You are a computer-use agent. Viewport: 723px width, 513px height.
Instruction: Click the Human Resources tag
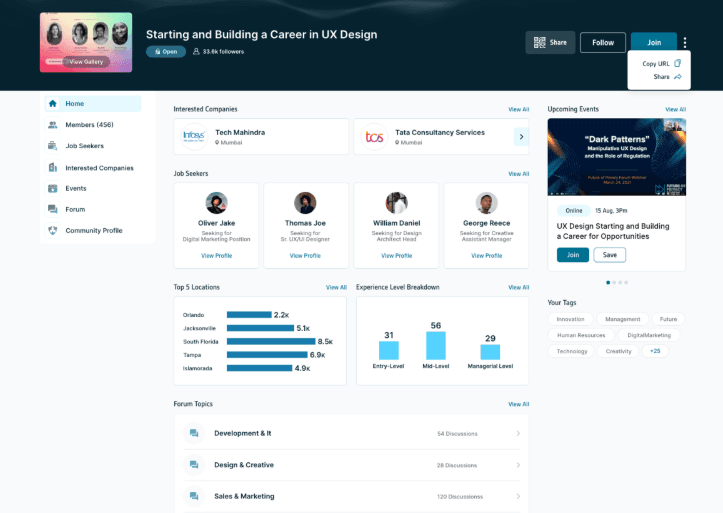581,335
